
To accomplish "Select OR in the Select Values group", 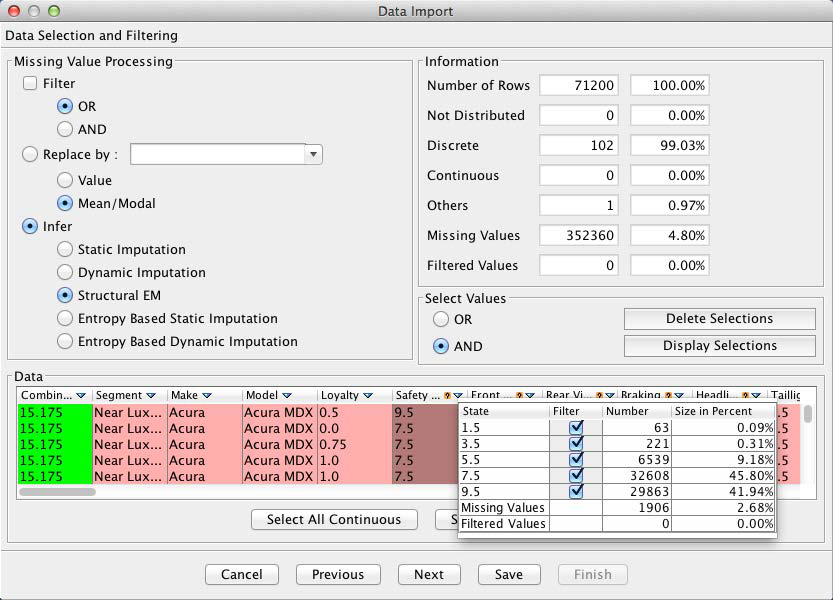I will tap(441, 320).
